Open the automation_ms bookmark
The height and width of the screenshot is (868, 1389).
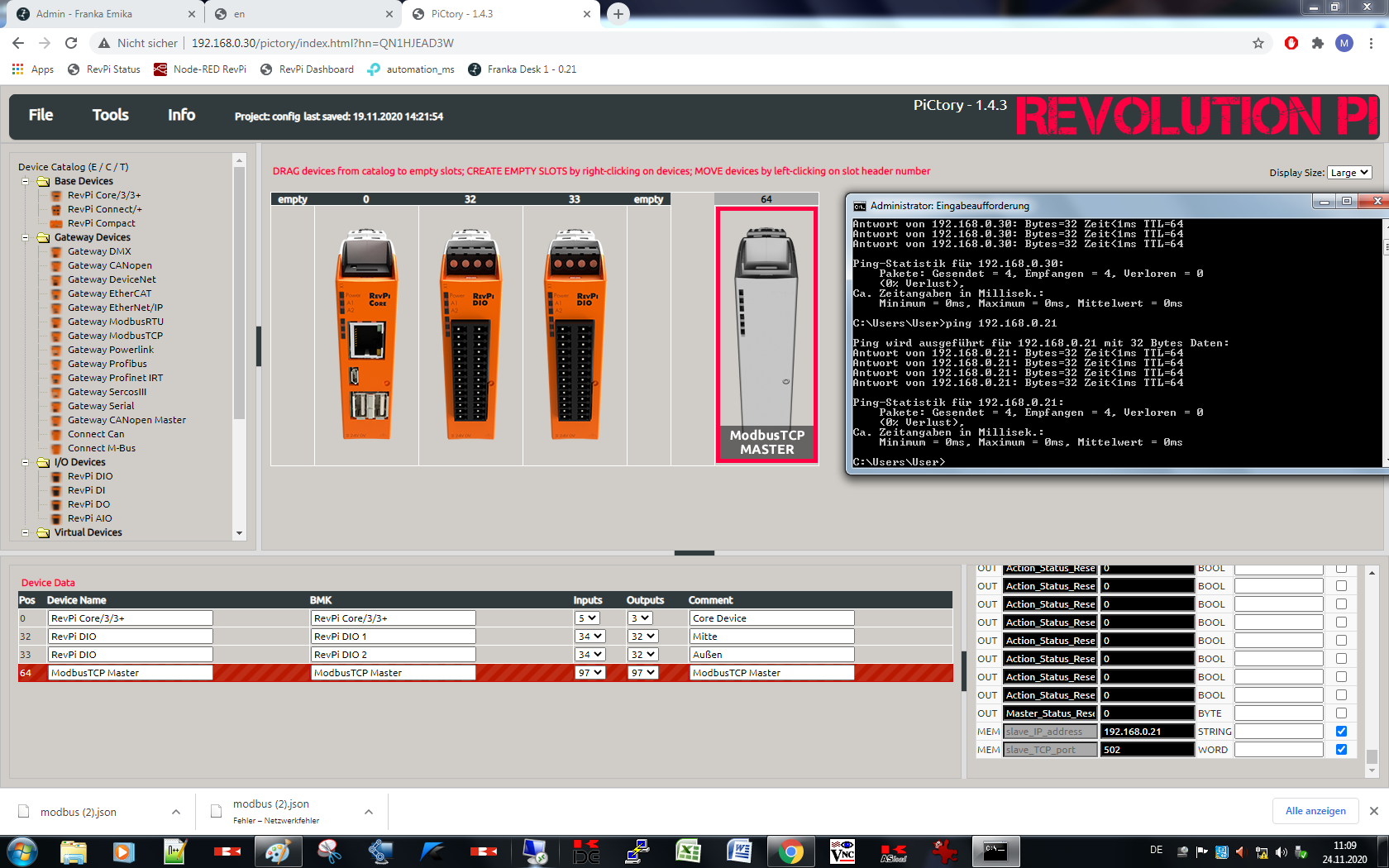[411, 69]
